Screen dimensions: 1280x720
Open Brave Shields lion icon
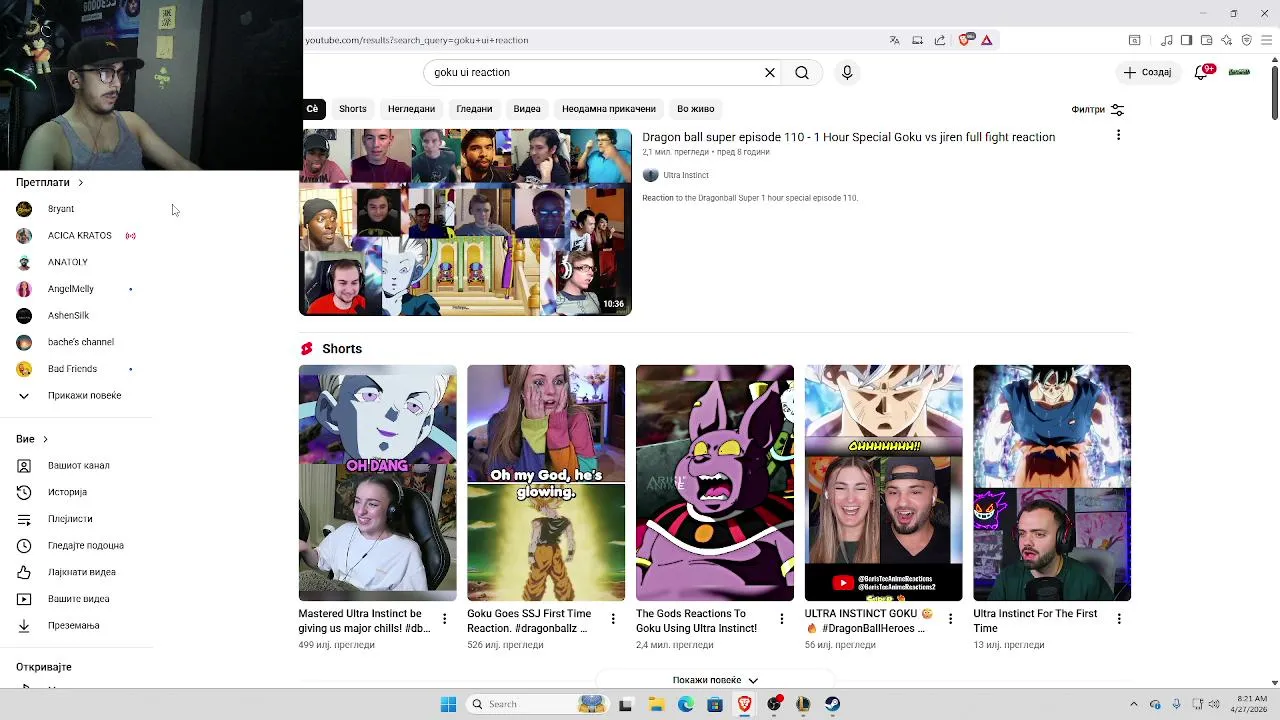[x=964, y=40]
